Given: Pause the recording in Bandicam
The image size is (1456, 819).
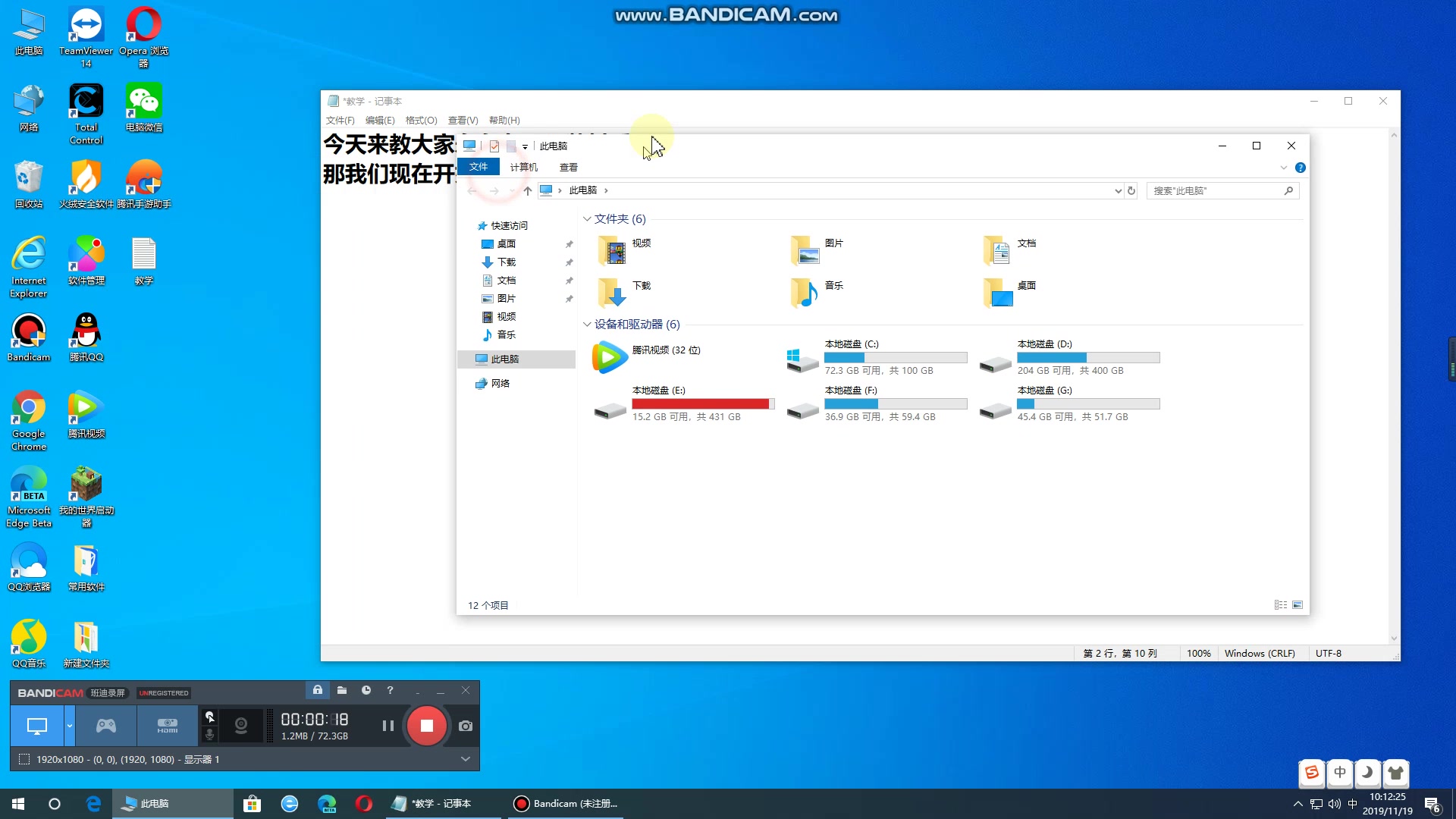Looking at the screenshot, I should click(388, 726).
